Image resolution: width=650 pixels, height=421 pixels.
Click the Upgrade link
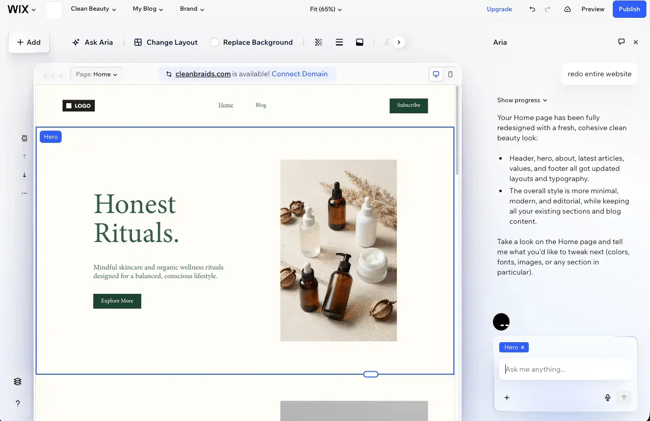[x=499, y=9]
